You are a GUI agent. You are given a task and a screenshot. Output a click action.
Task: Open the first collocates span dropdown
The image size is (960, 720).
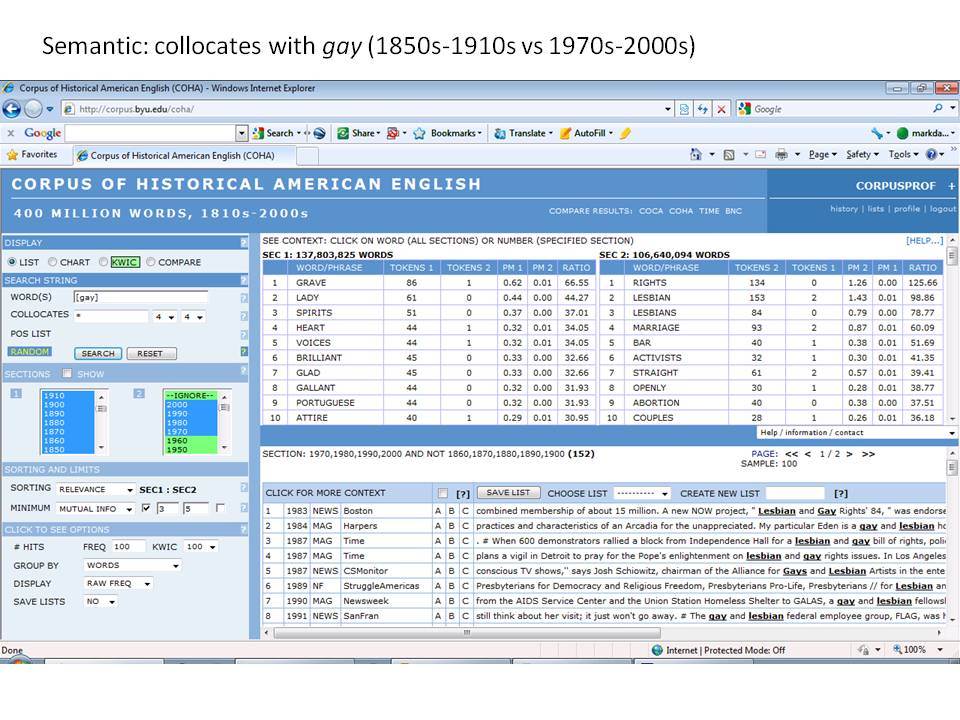165,317
